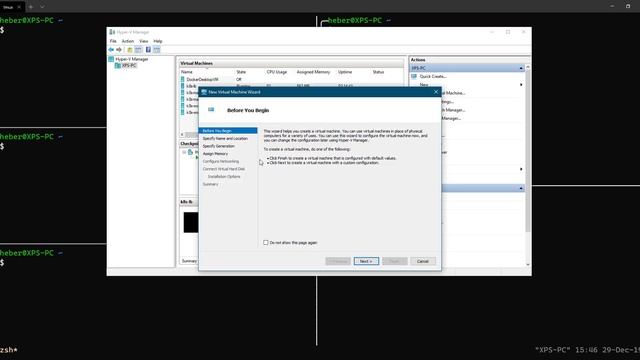
Task: Toggle the Show/Hide Console Tree toolbar icon
Action: coord(138,50)
